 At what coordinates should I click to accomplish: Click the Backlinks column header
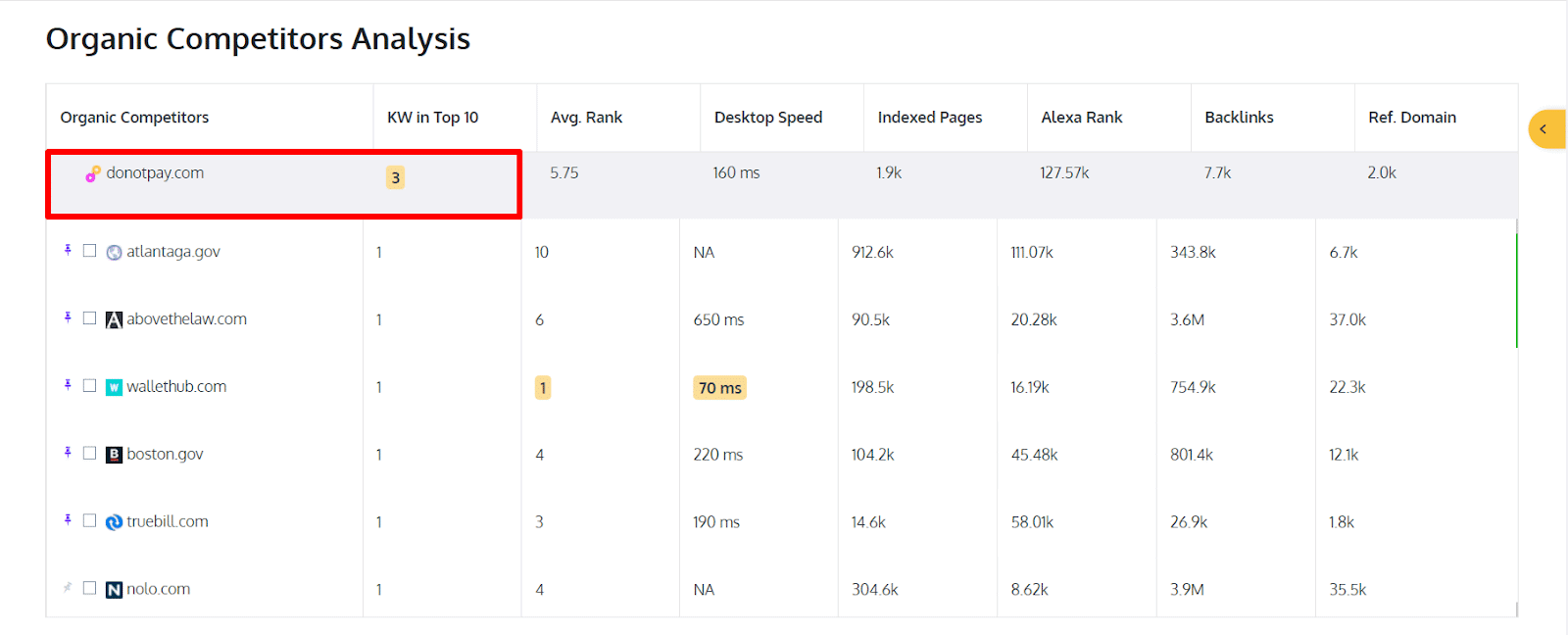[1239, 118]
